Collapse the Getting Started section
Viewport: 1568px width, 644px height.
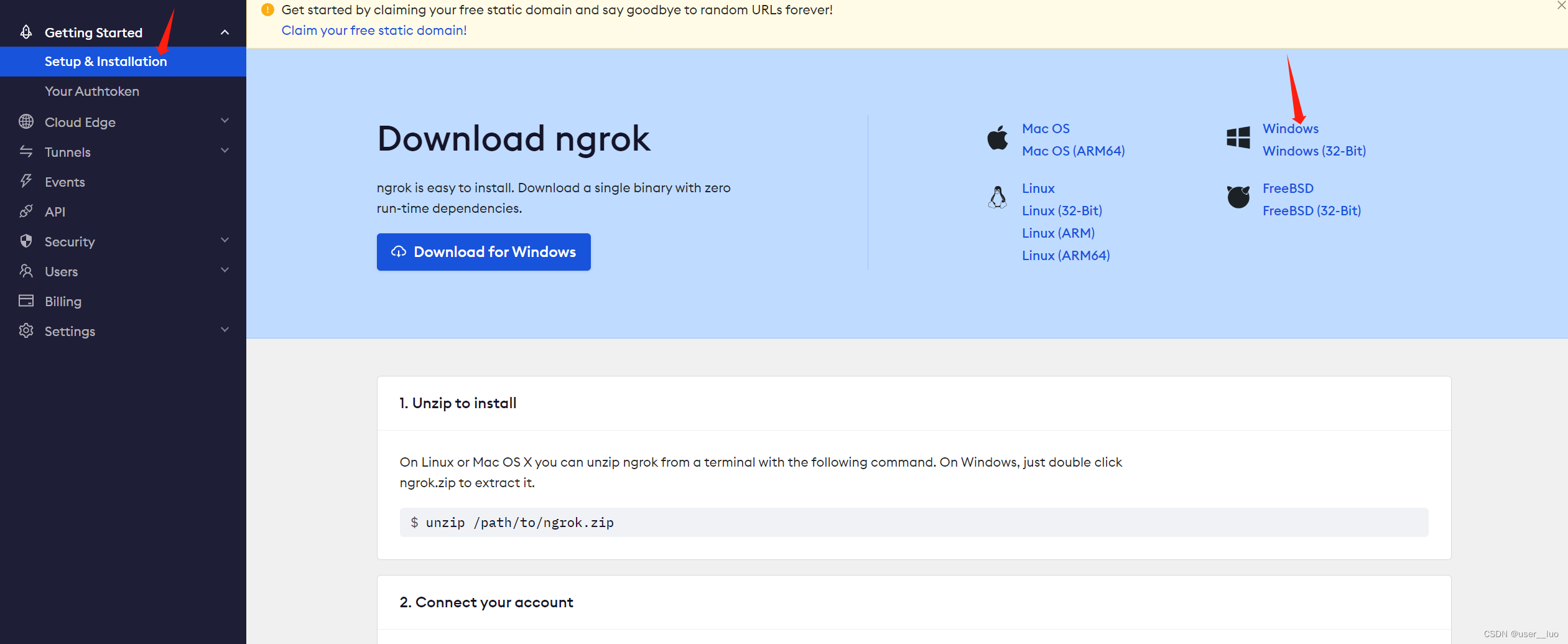click(x=225, y=32)
